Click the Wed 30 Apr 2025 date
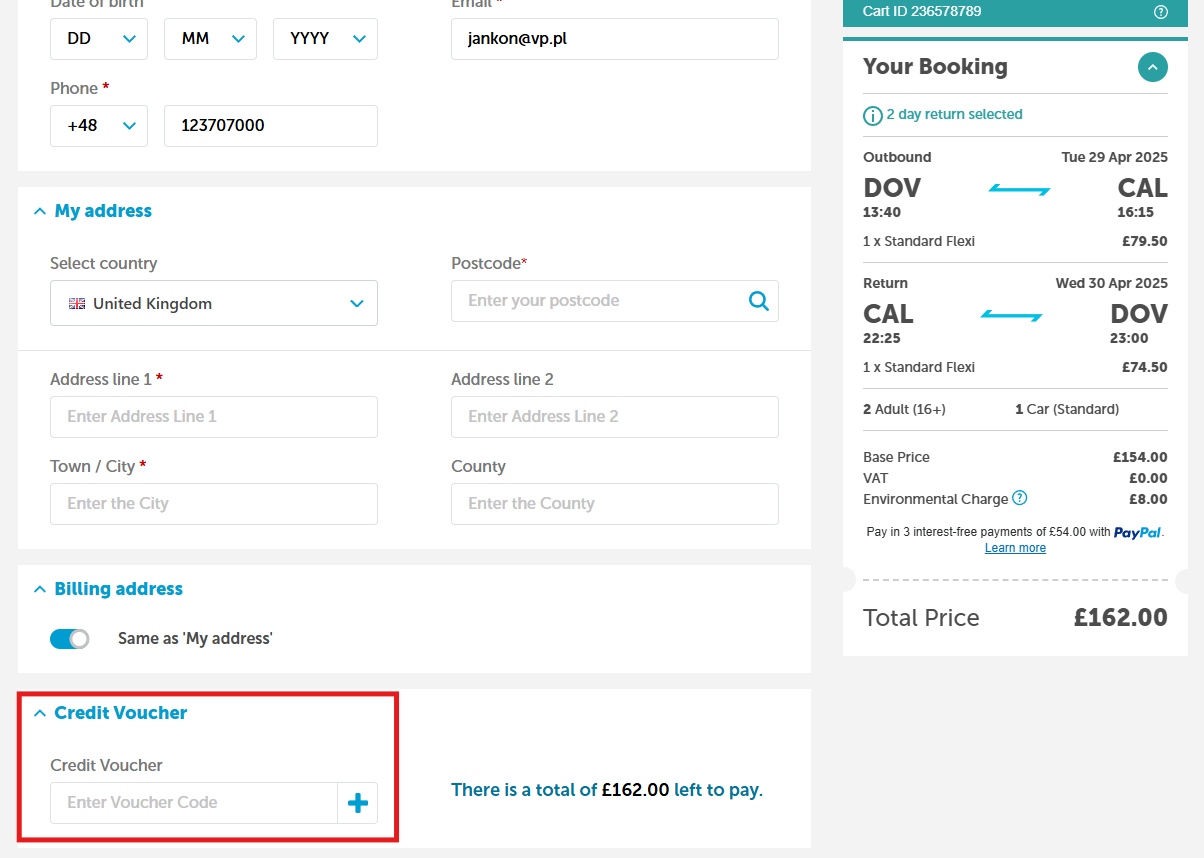Image resolution: width=1204 pixels, height=858 pixels. [x=1112, y=283]
